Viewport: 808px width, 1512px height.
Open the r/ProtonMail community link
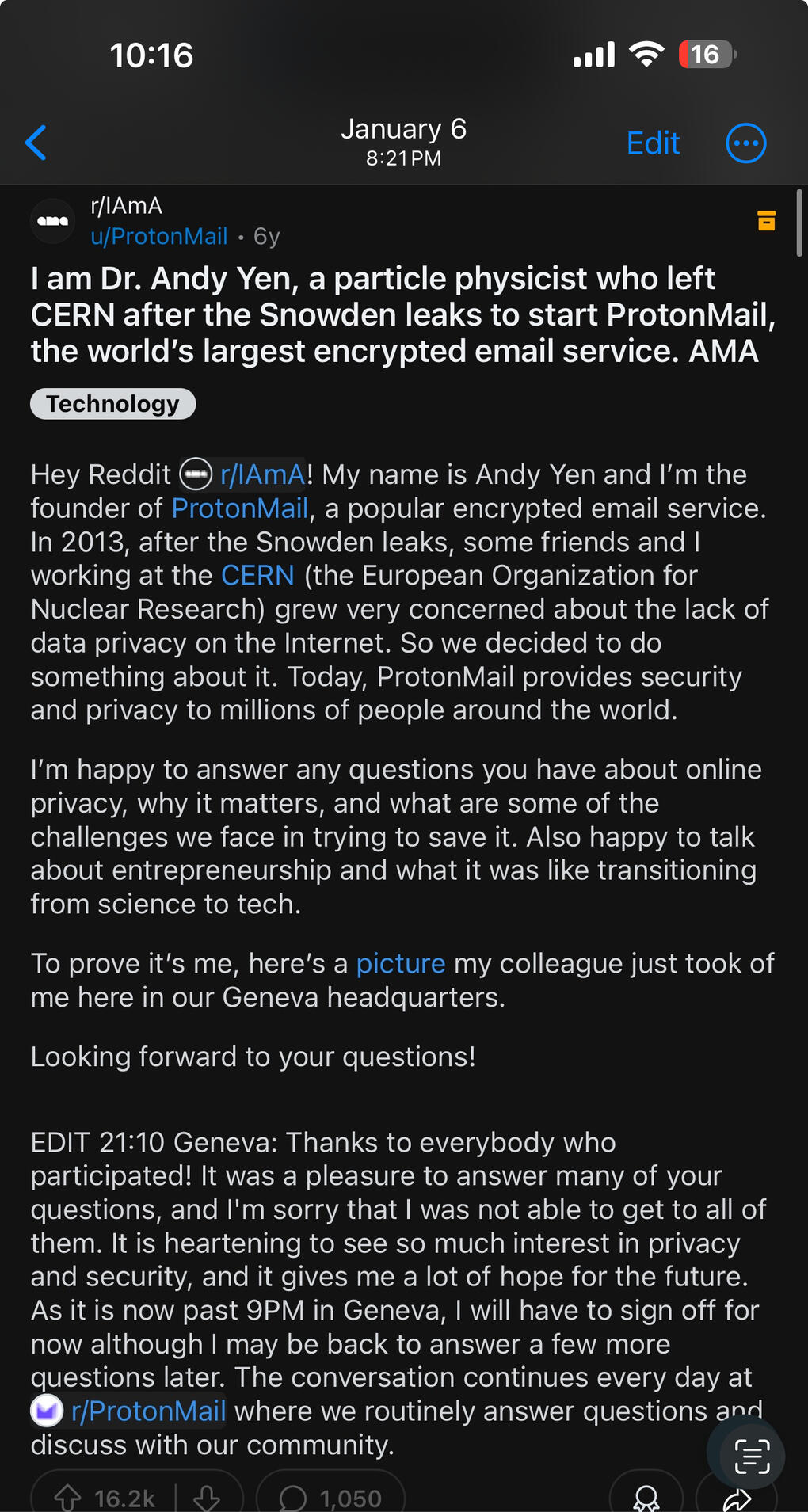(x=148, y=1411)
